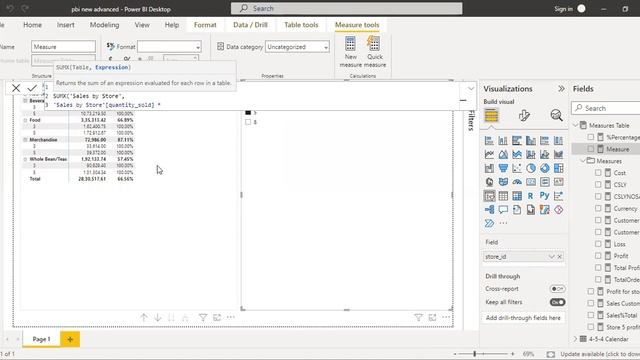
Task: Cancel the formula with the X icon
Action: coord(16,88)
